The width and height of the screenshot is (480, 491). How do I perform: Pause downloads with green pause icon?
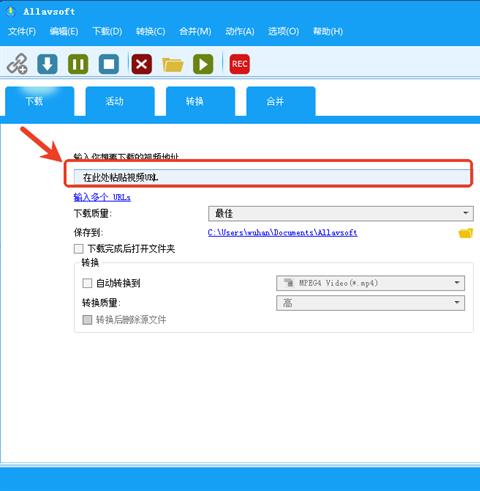78,64
